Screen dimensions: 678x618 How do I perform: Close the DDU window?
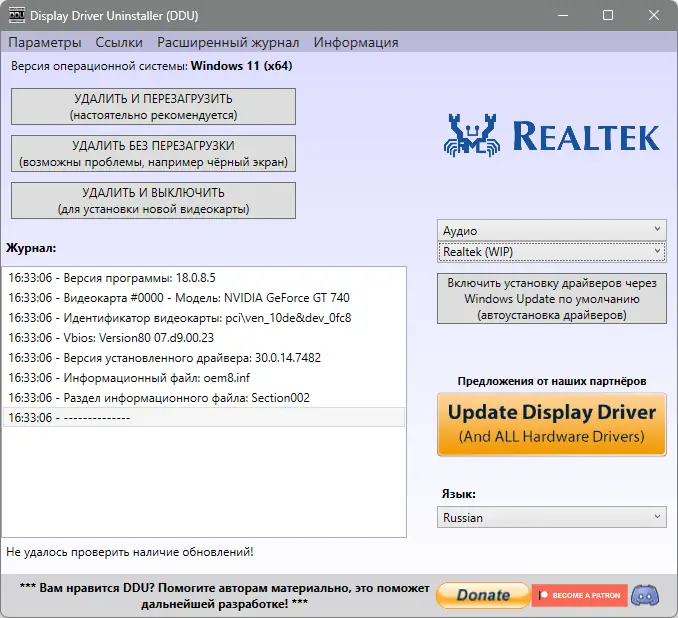click(x=654, y=16)
